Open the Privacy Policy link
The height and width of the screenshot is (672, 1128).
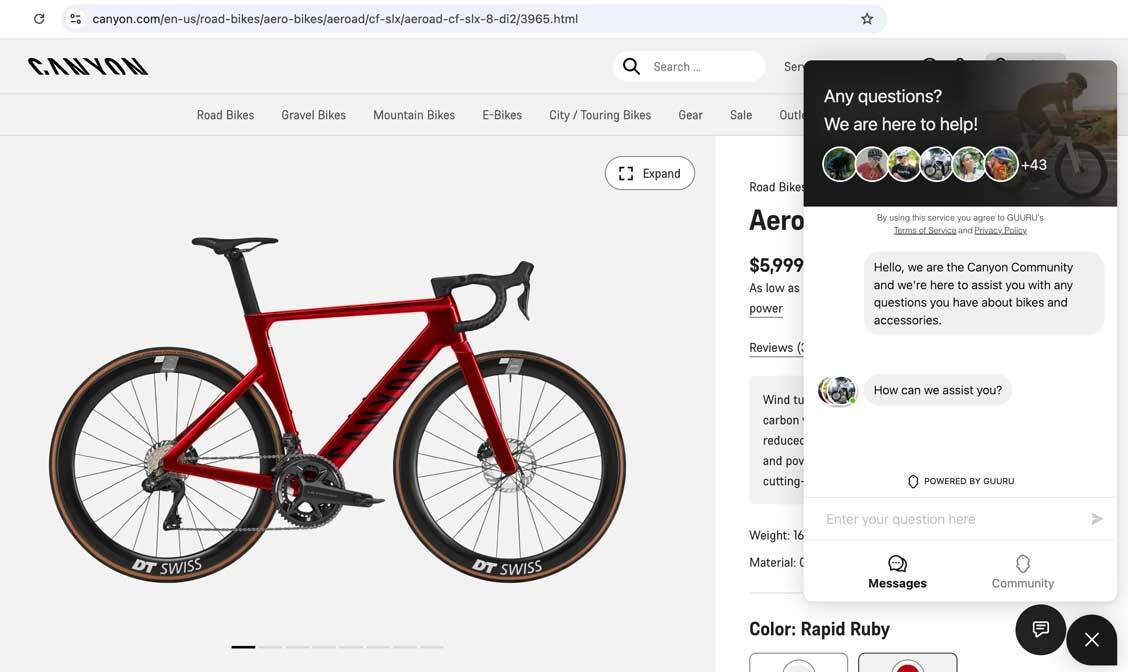(1000, 230)
